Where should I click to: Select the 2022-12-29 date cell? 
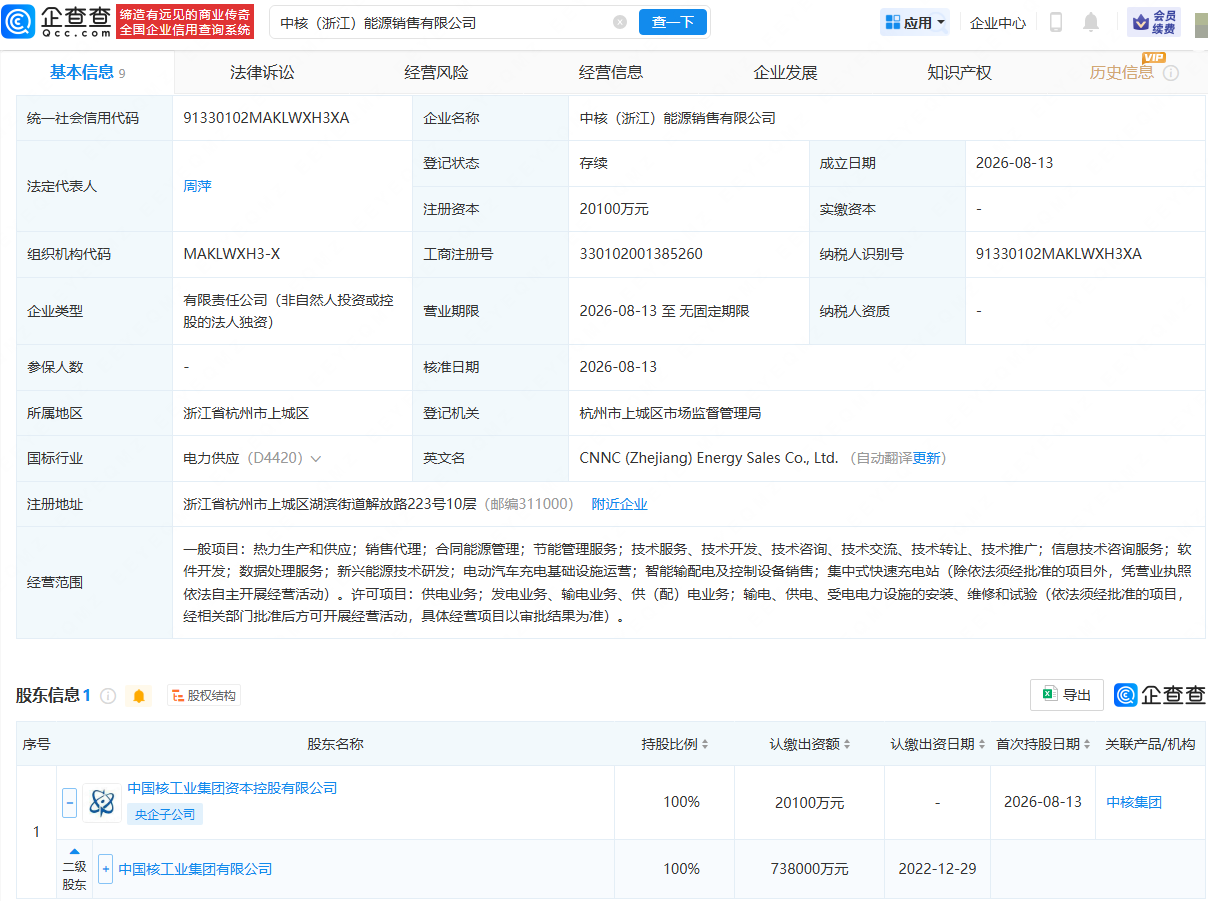pos(937,869)
